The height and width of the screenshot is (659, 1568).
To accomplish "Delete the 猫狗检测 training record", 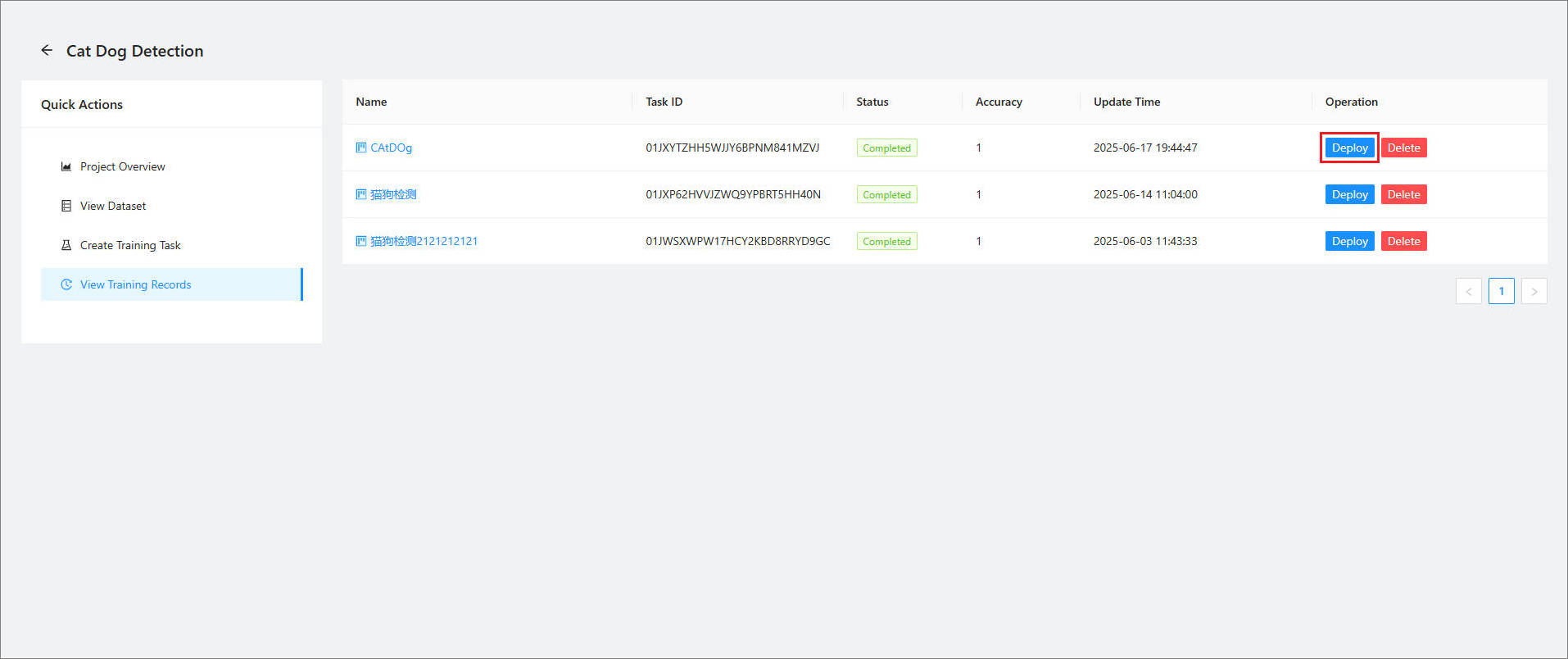I will click(x=1403, y=194).
